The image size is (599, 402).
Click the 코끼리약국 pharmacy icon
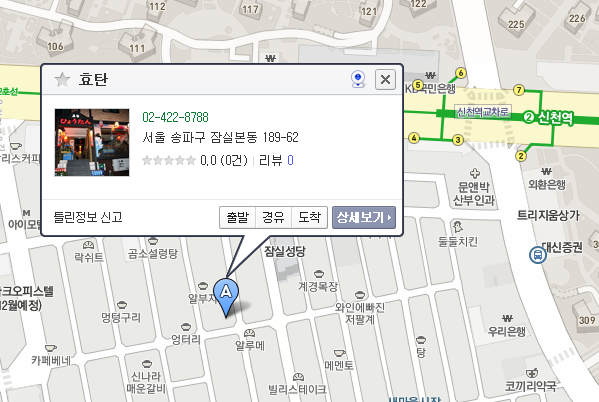pyautogui.click(x=532, y=373)
